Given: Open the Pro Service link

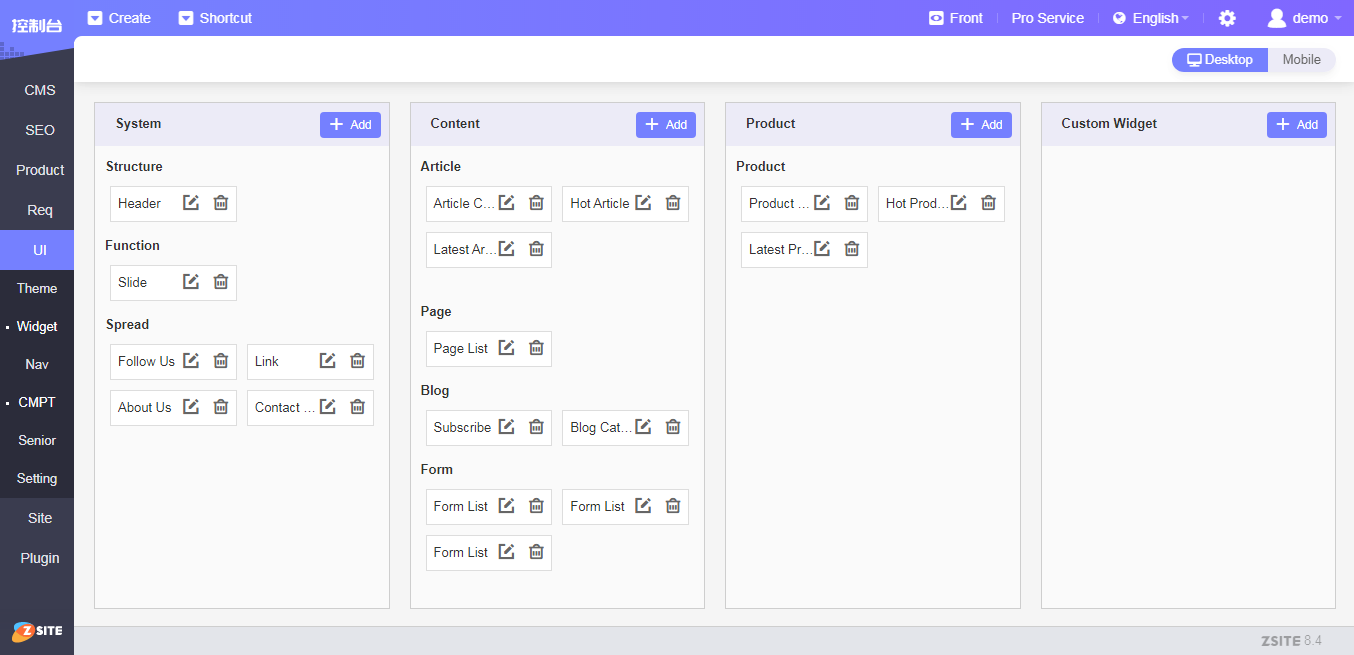Looking at the screenshot, I should click(1047, 18).
